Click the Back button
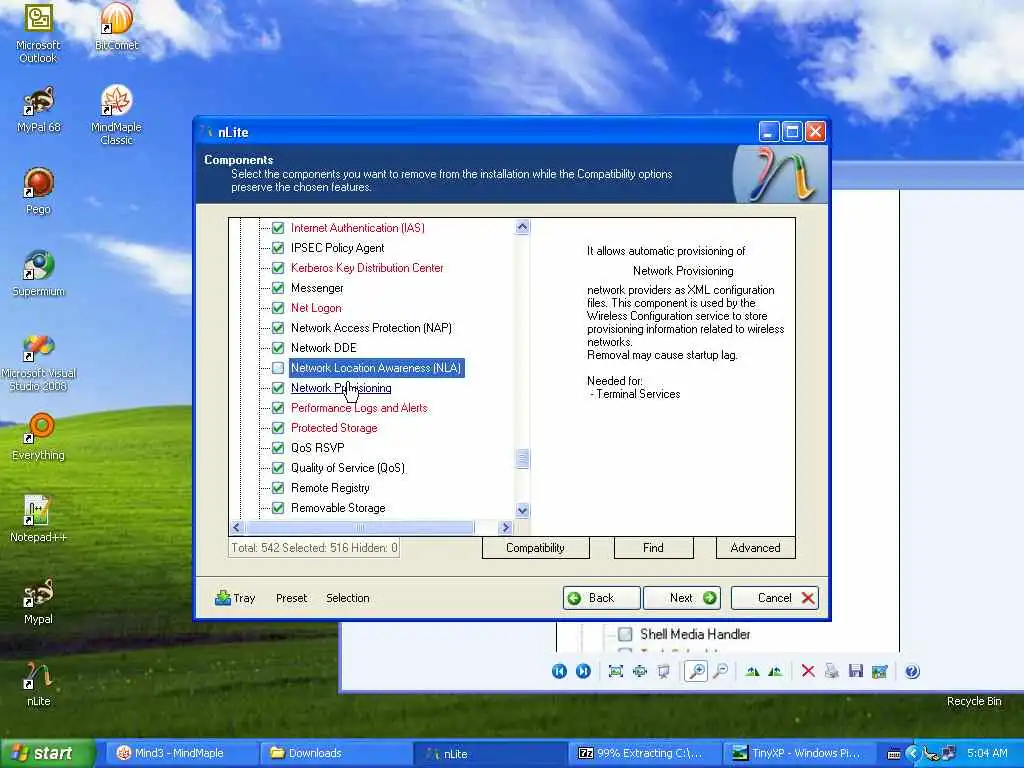This screenshot has width=1024, height=768. tap(601, 598)
